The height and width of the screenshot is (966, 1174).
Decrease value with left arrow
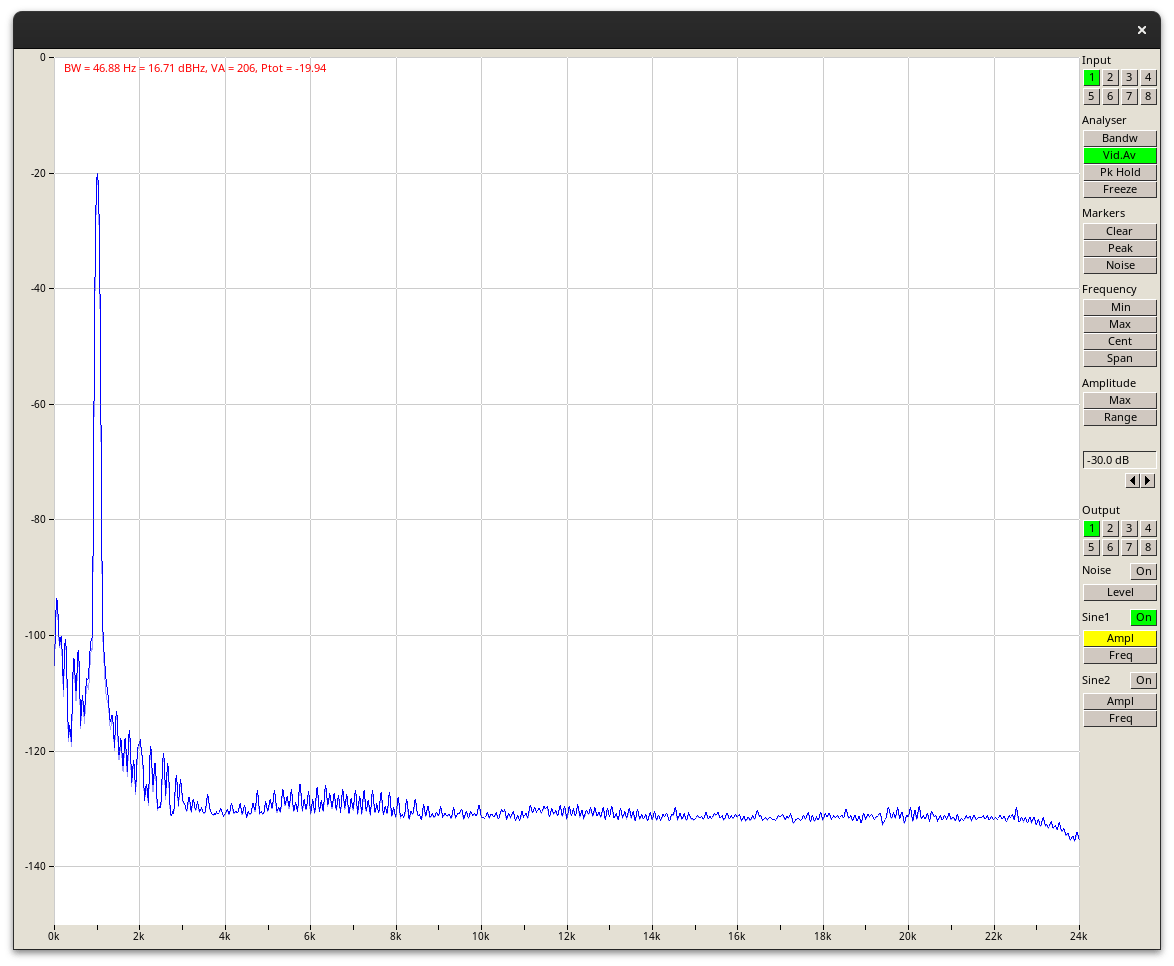click(x=1133, y=481)
